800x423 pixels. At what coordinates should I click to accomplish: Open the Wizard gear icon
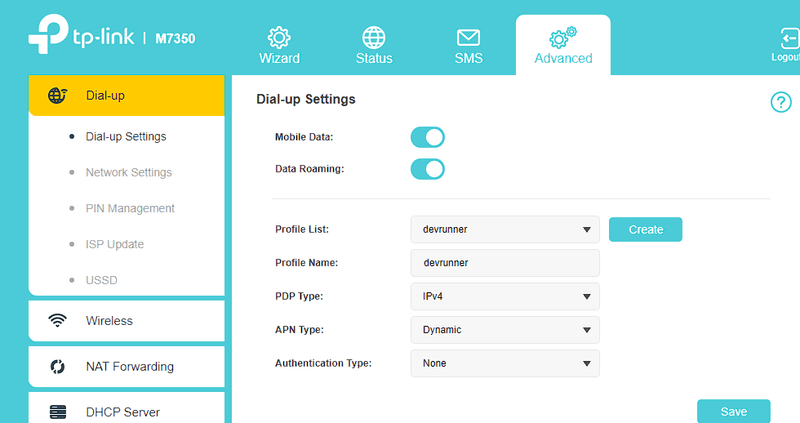point(279,37)
